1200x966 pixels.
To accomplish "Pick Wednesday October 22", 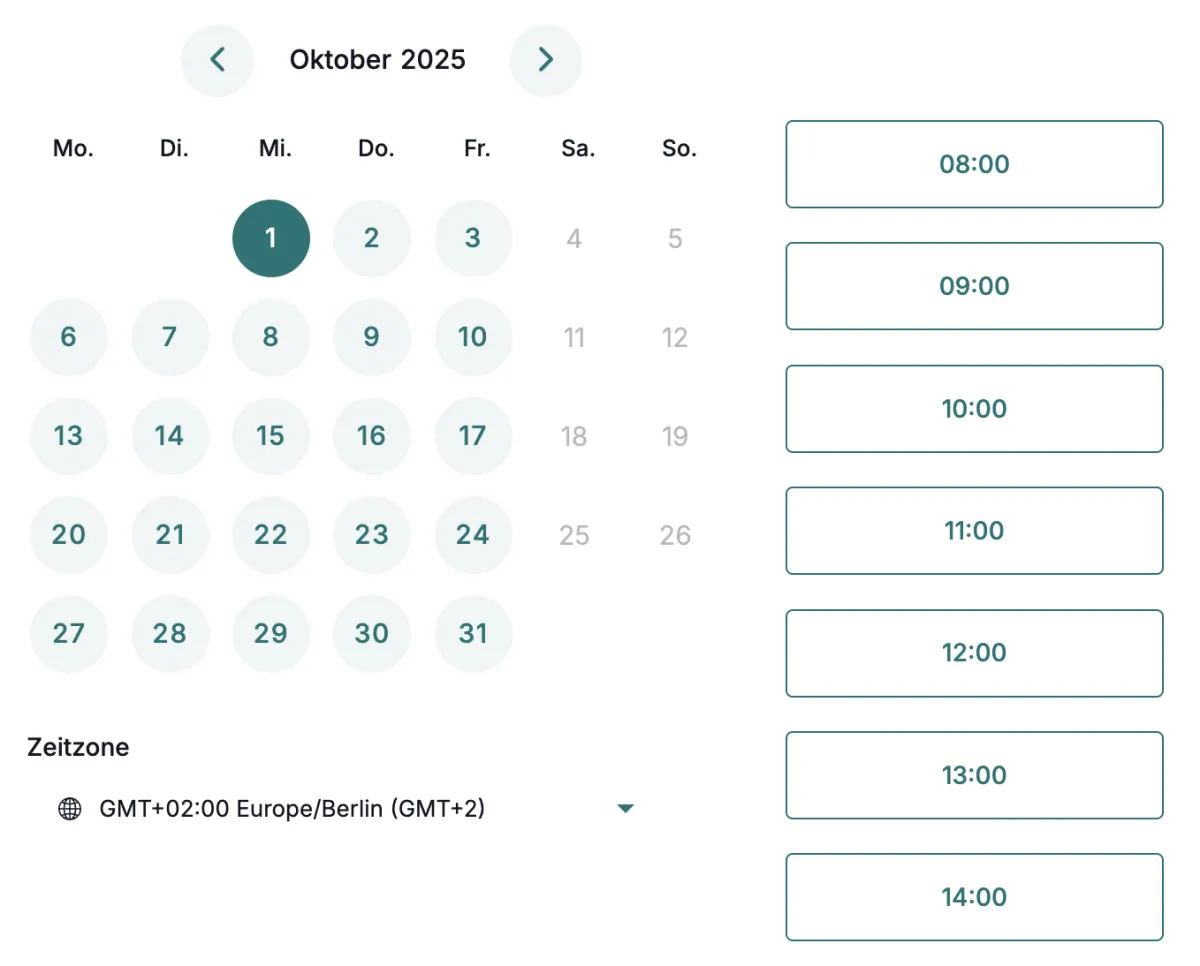I will 271,535.
